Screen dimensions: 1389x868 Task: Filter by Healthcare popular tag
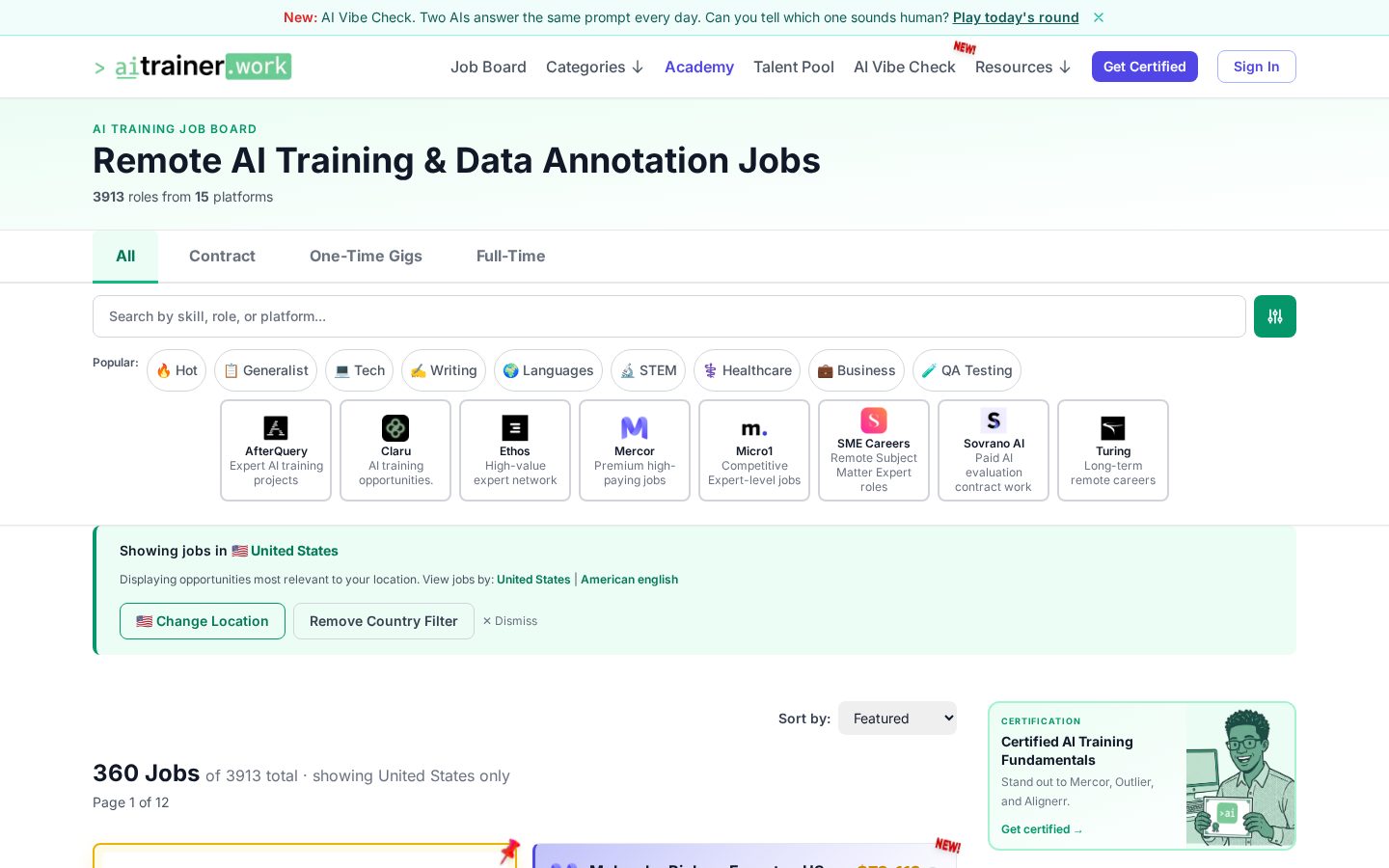(x=747, y=370)
